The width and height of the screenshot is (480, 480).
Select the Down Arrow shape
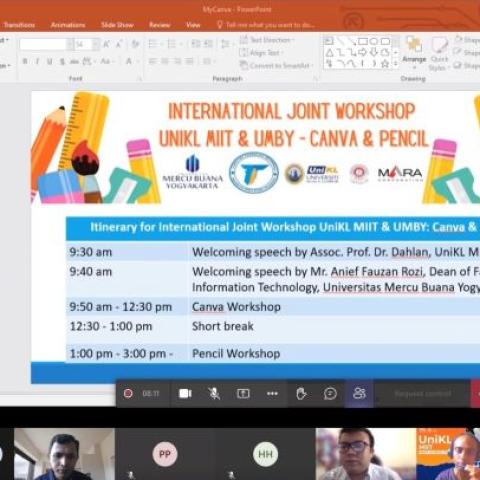(x=374, y=53)
